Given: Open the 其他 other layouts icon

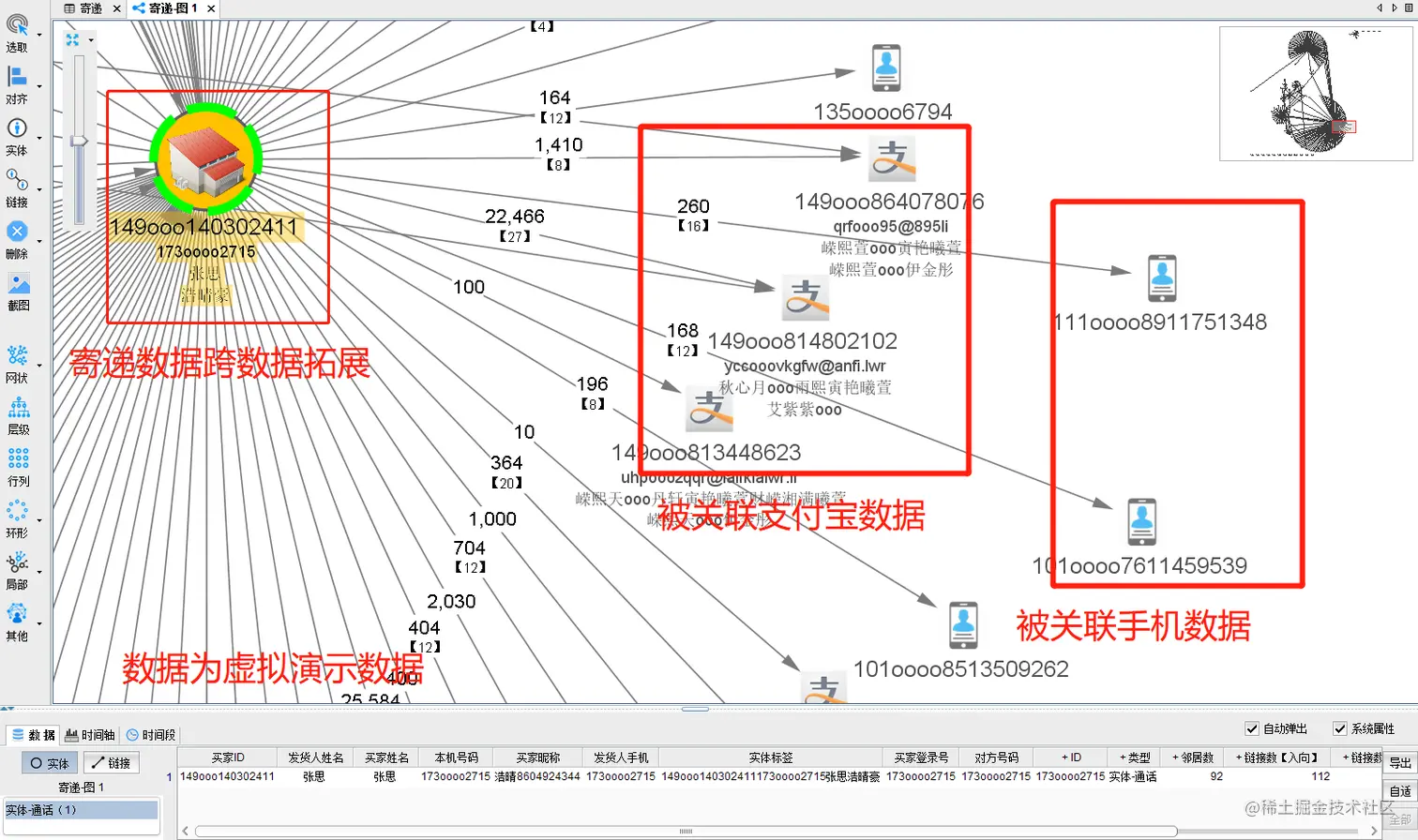Looking at the screenshot, I should (18, 613).
